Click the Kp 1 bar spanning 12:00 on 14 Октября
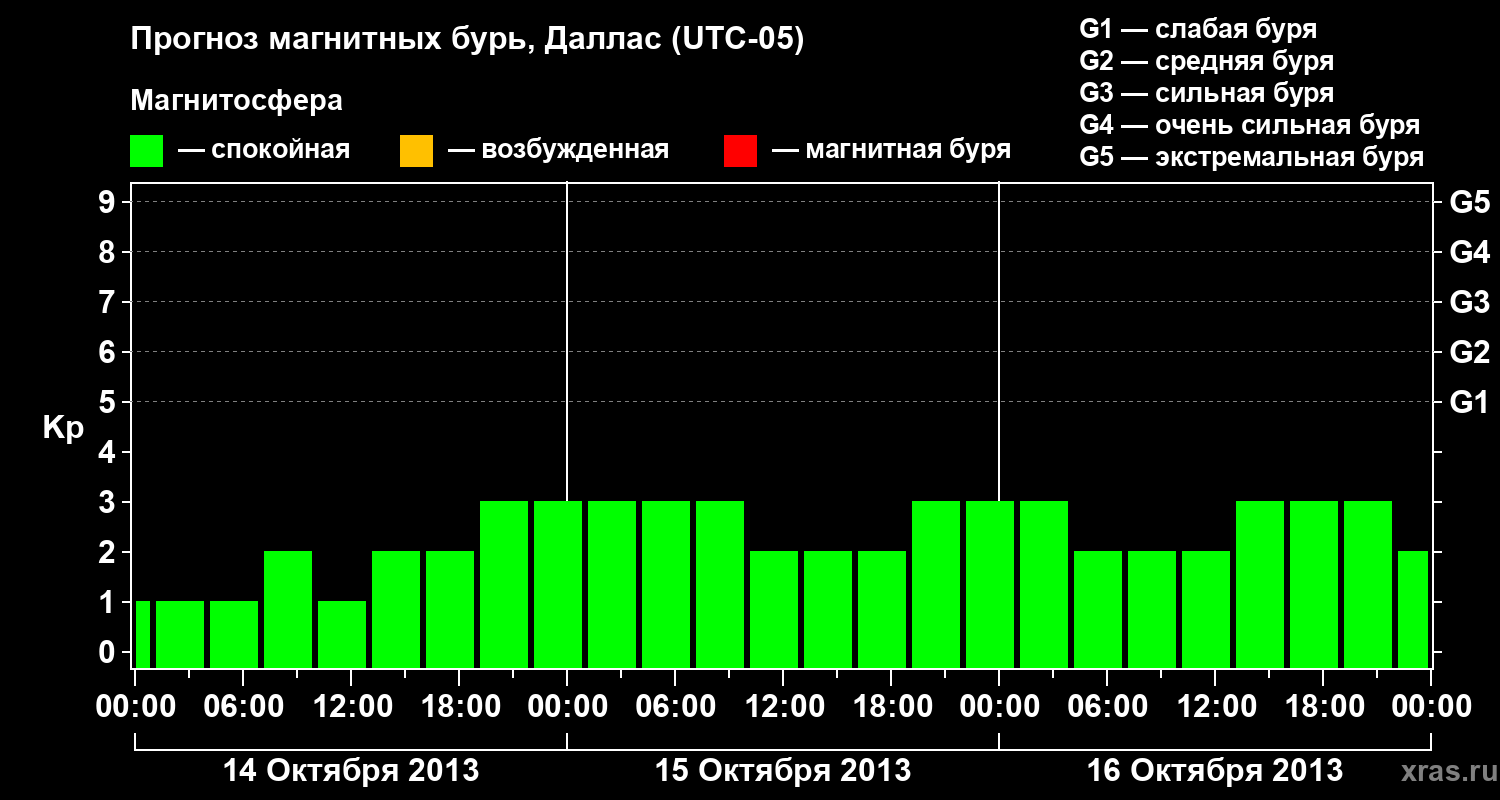The image size is (1500, 800). pos(342,634)
